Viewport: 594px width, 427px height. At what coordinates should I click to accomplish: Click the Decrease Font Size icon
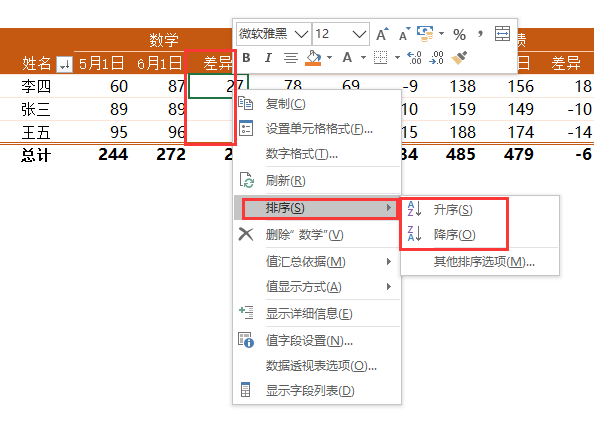coord(405,34)
